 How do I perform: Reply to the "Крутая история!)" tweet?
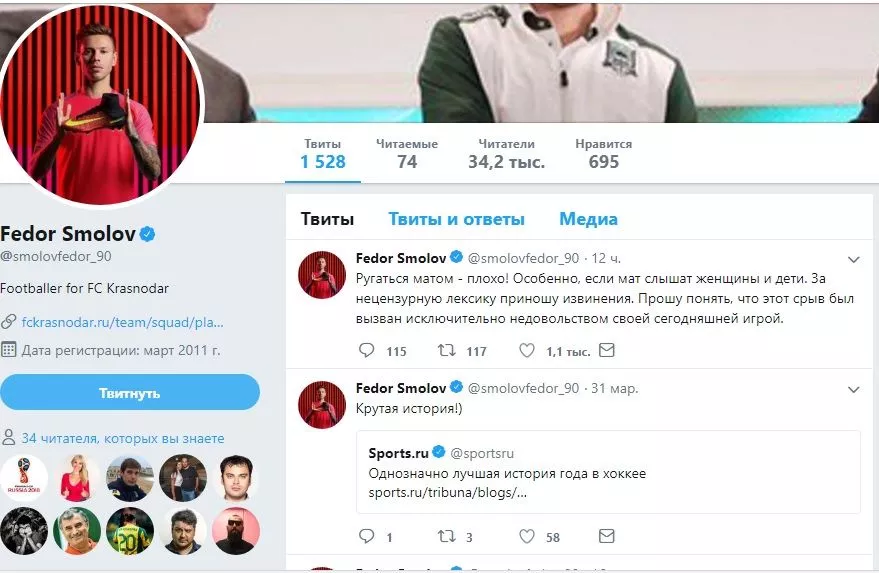click(x=367, y=537)
